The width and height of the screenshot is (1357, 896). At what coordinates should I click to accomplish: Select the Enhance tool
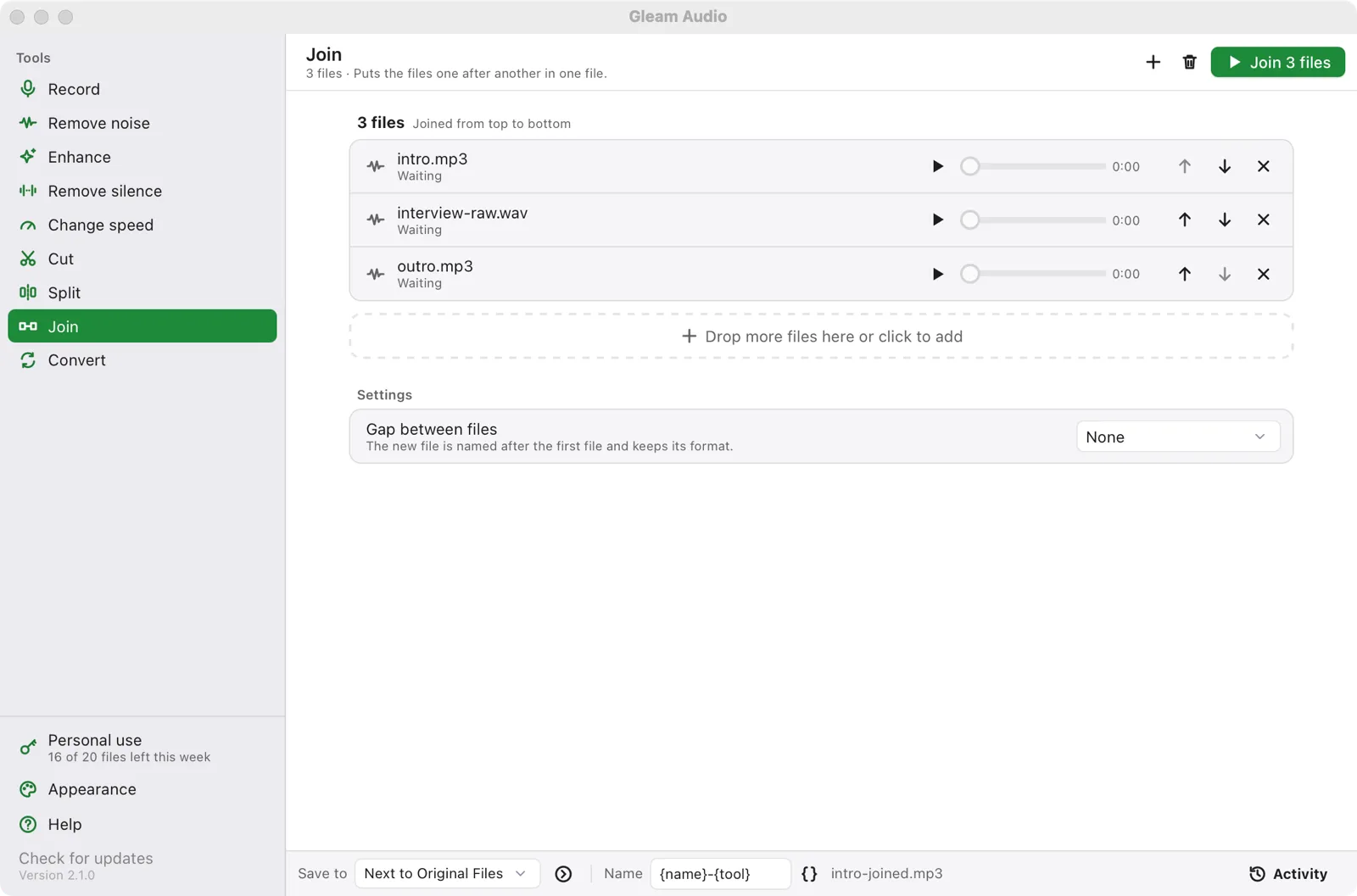(x=142, y=157)
